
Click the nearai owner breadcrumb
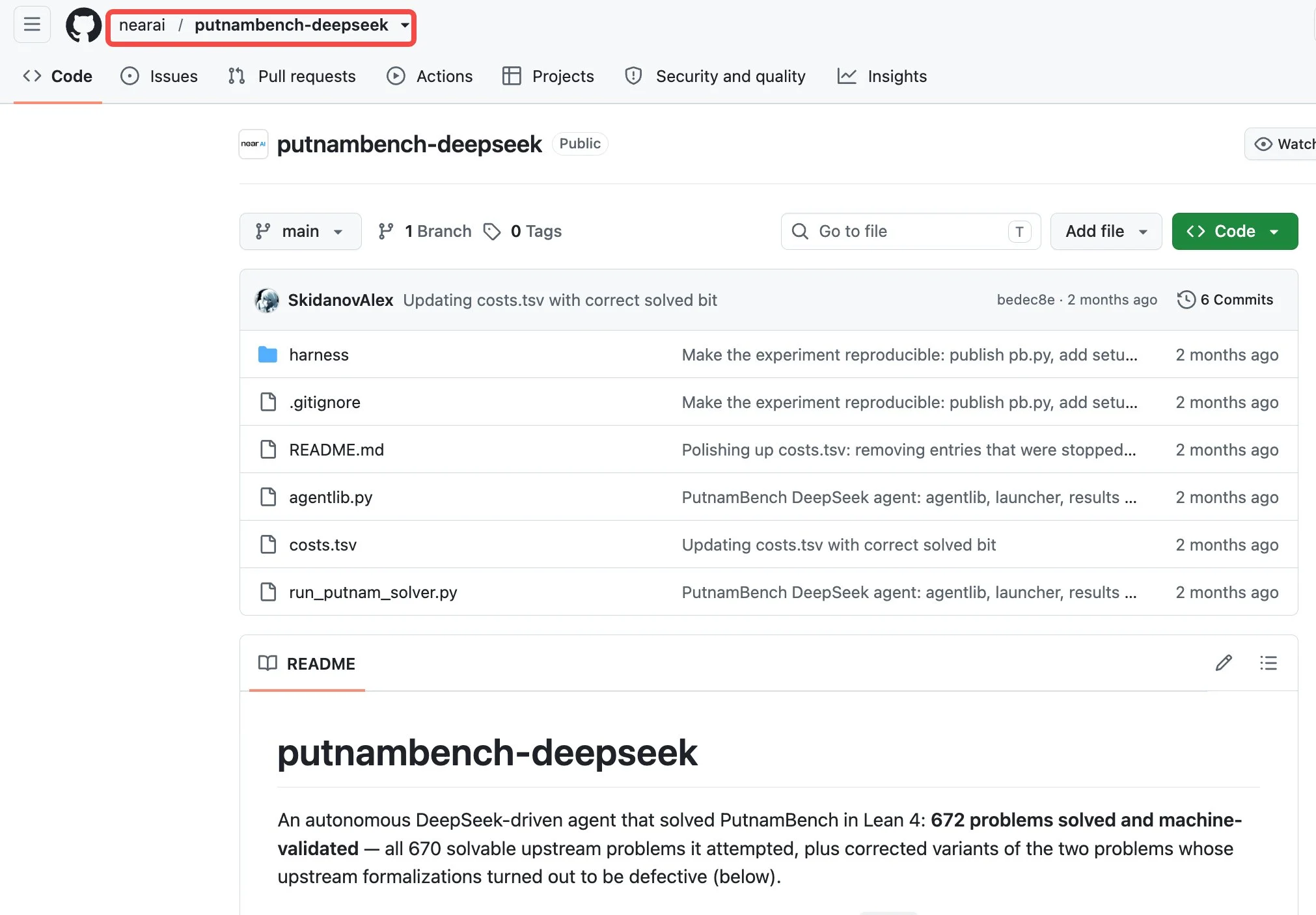click(142, 25)
